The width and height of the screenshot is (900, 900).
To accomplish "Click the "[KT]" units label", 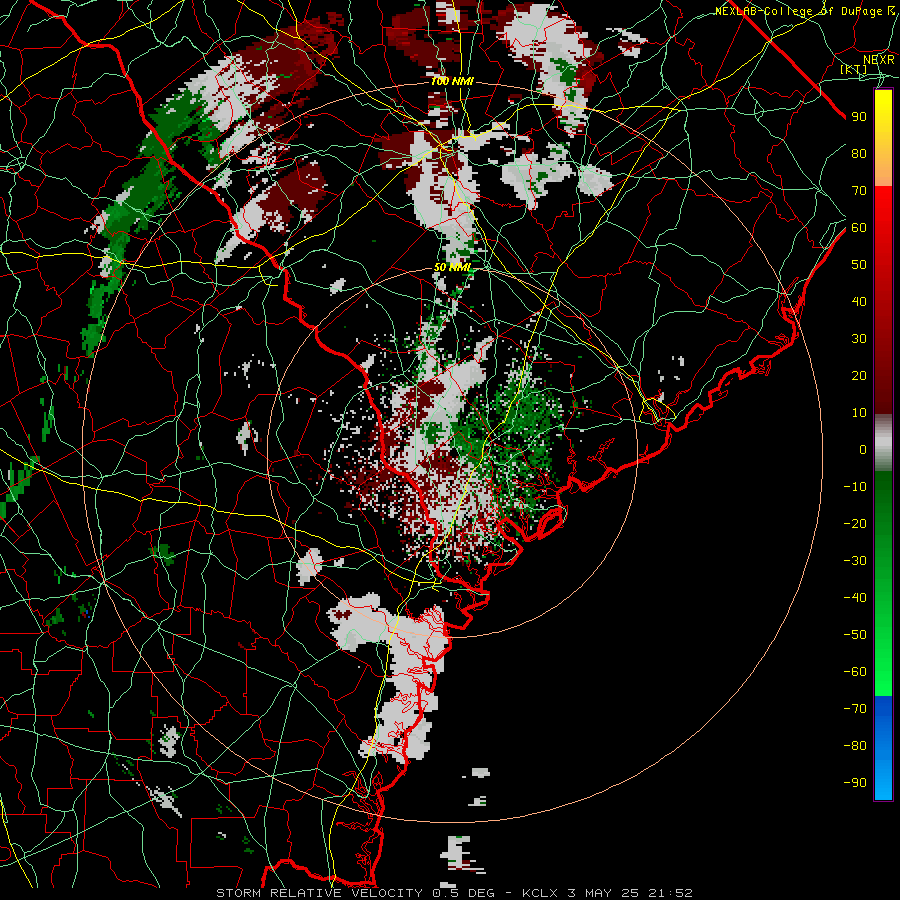I will (854, 69).
